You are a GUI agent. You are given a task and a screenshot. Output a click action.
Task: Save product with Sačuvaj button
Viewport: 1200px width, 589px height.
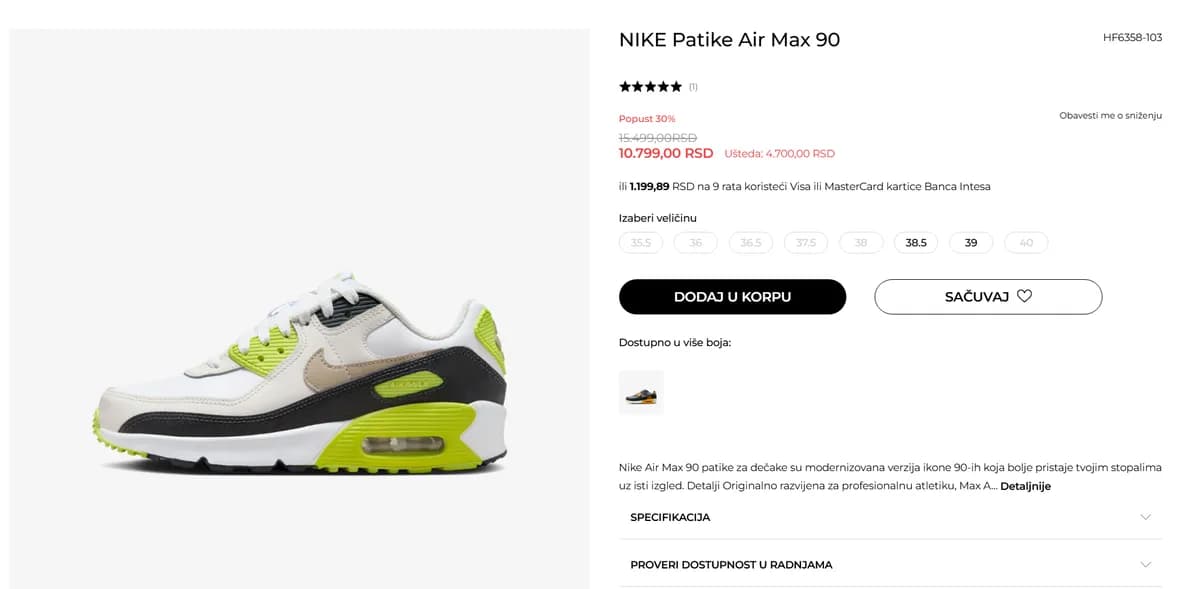point(988,297)
